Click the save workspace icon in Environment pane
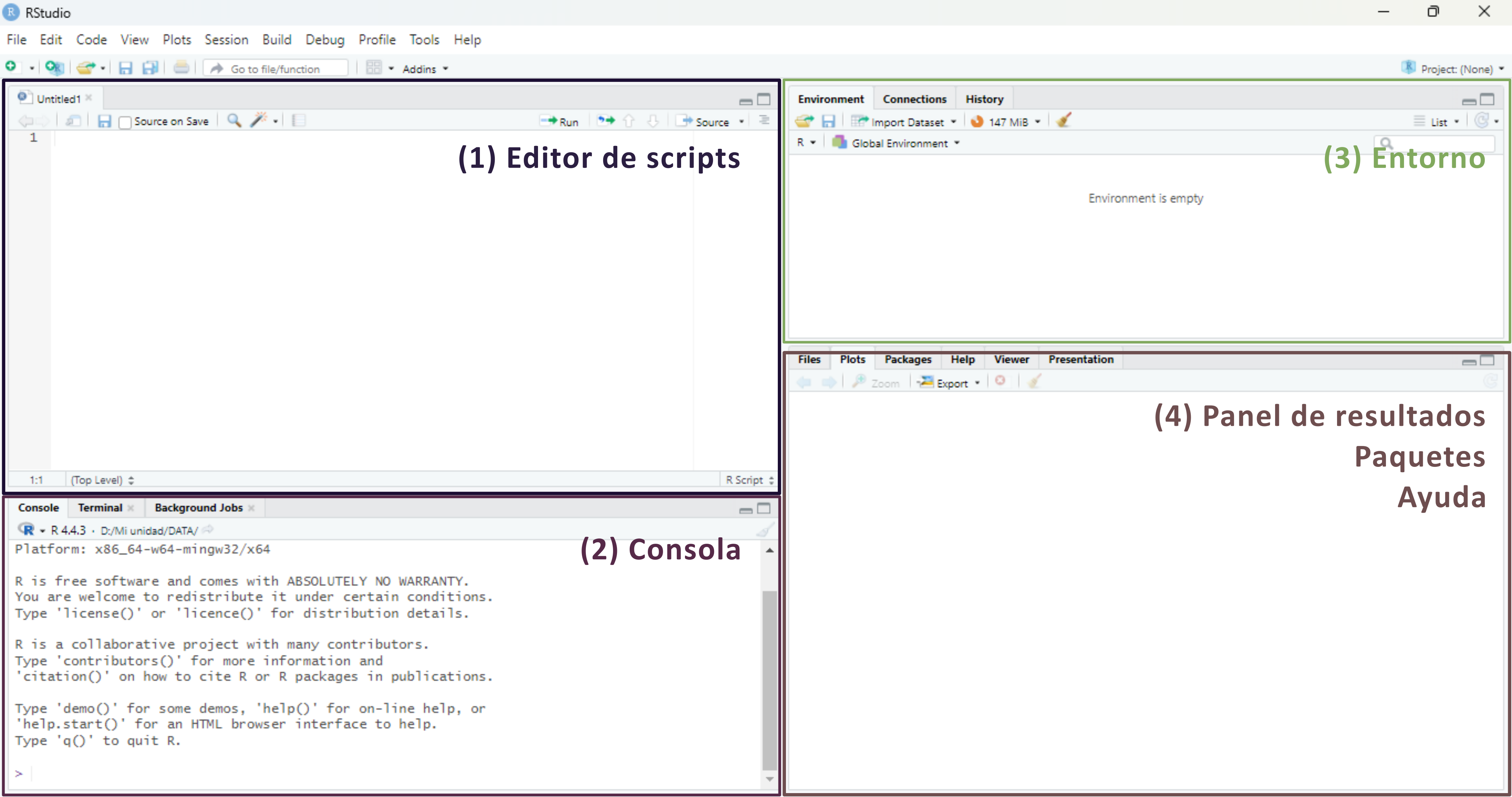 click(828, 121)
